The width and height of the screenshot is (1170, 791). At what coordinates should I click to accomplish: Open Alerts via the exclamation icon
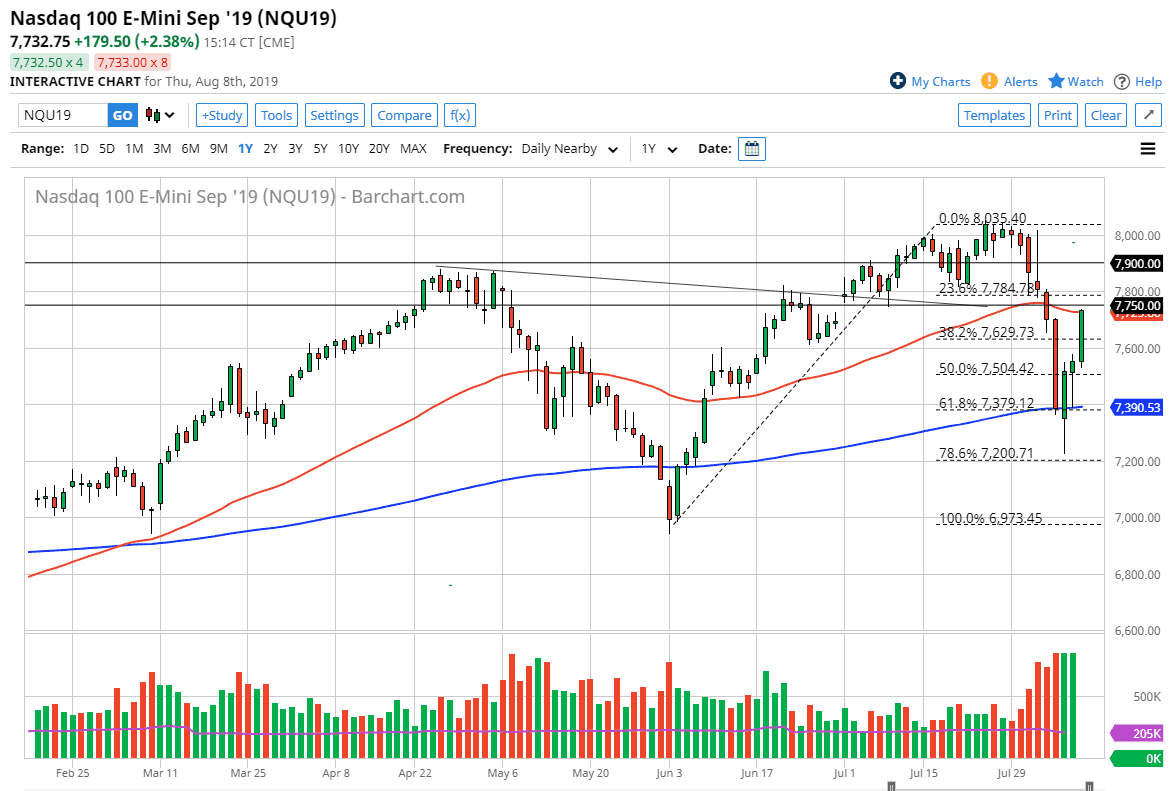[x=989, y=81]
